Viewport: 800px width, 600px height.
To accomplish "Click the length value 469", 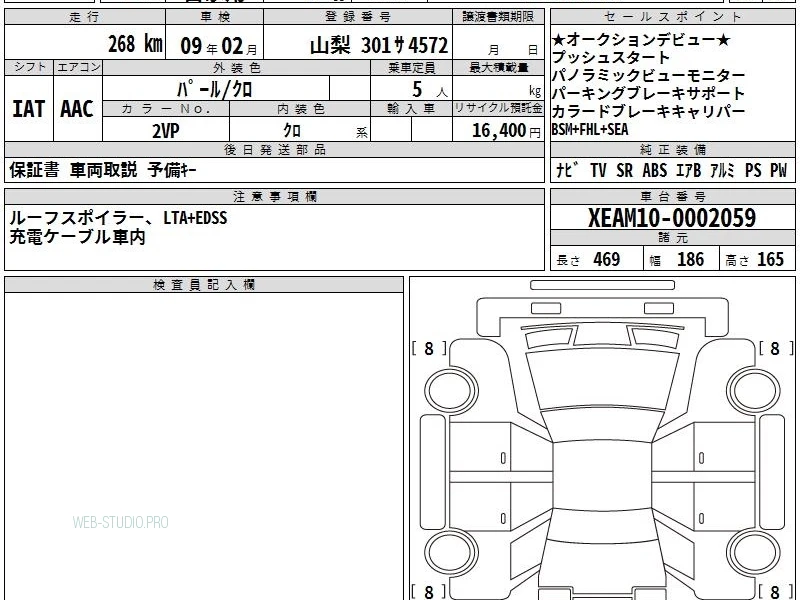I will [x=607, y=259].
